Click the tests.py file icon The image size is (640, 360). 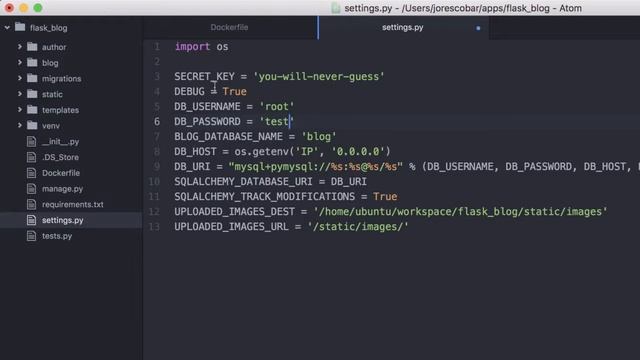[x=31, y=236]
